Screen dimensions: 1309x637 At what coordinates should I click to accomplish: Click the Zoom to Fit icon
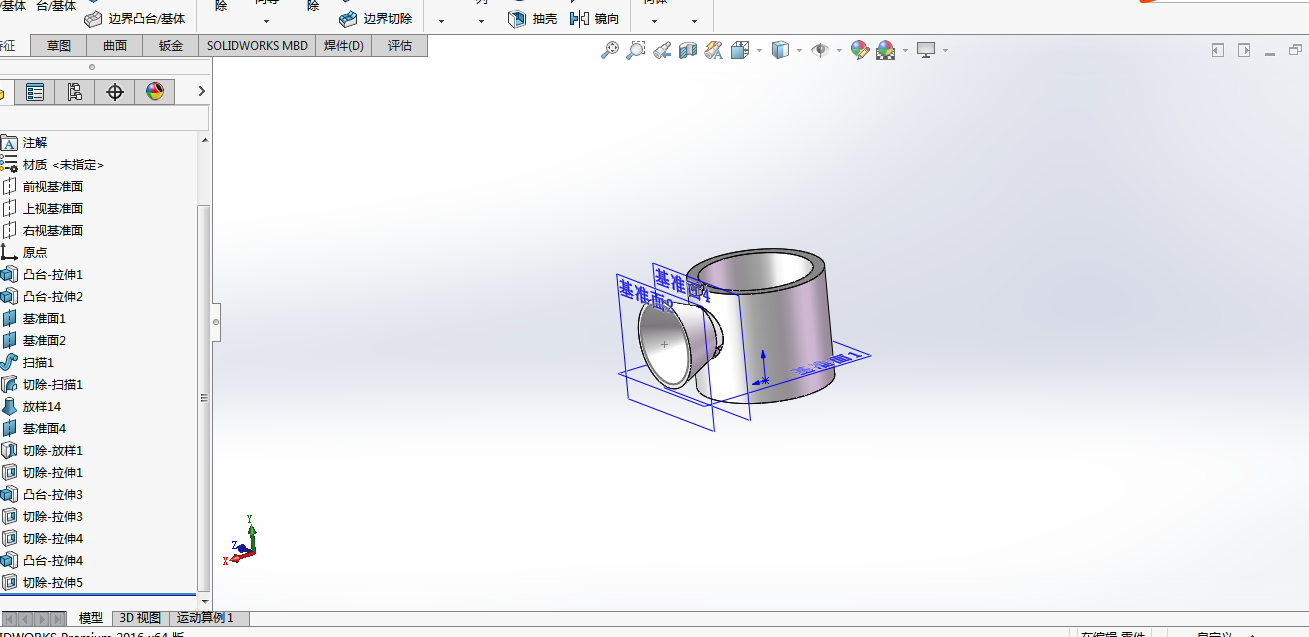coord(609,50)
